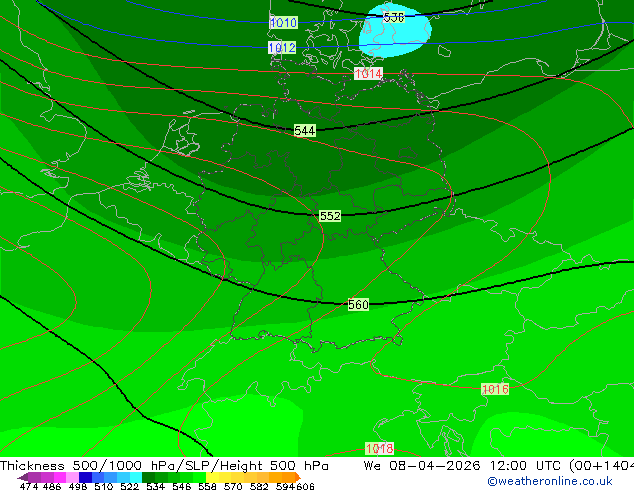Click the 536 height contour label
This screenshot has width=634, height=490.
click(x=393, y=17)
